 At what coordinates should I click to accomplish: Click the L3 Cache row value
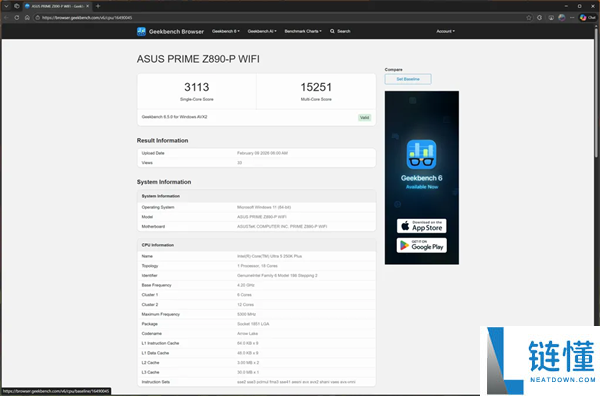248,372
